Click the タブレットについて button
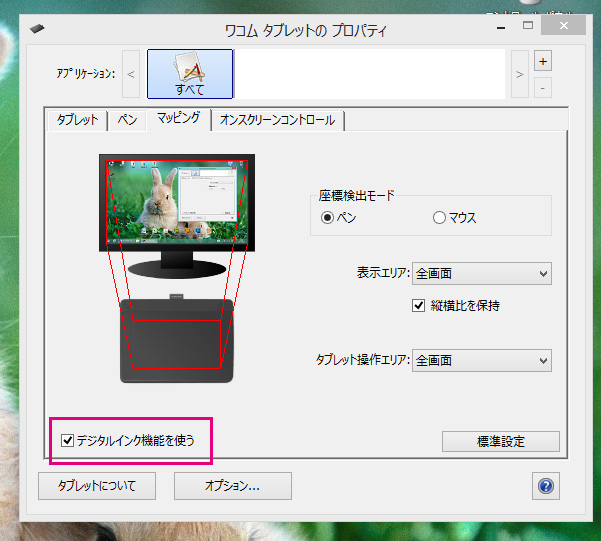The width and height of the screenshot is (601, 541). [x=97, y=486]
